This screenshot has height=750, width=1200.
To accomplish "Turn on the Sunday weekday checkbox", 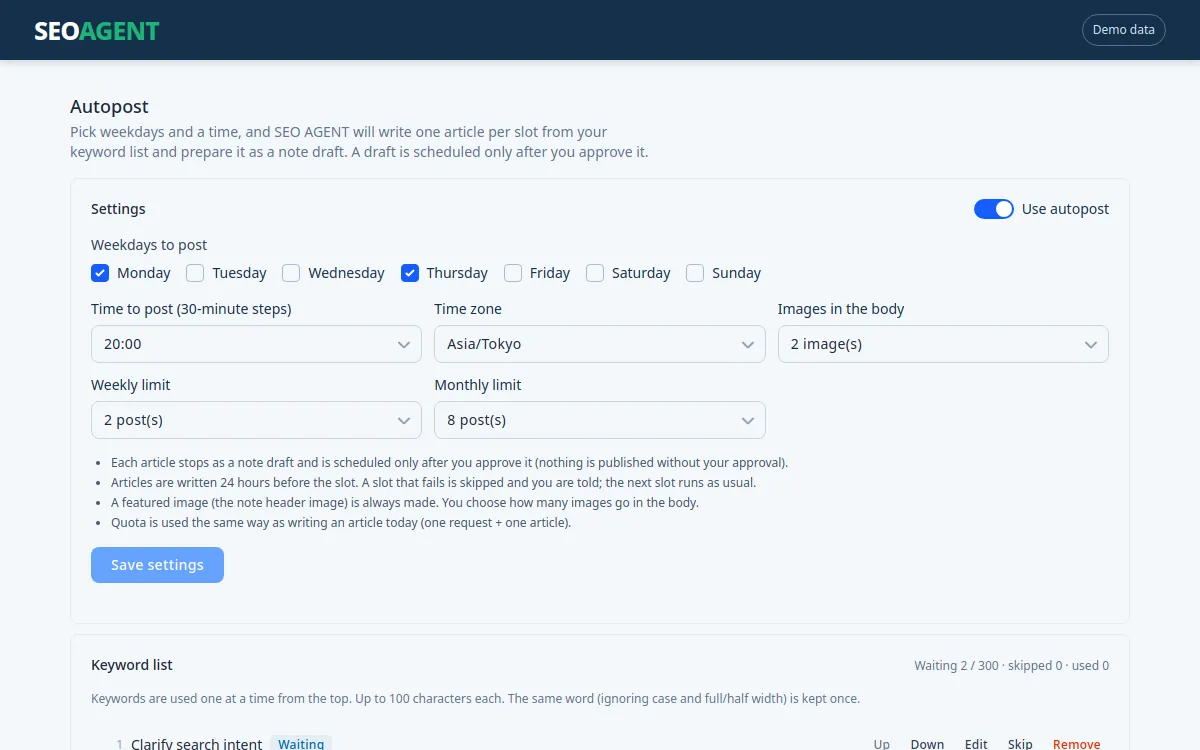I will 695,273.
